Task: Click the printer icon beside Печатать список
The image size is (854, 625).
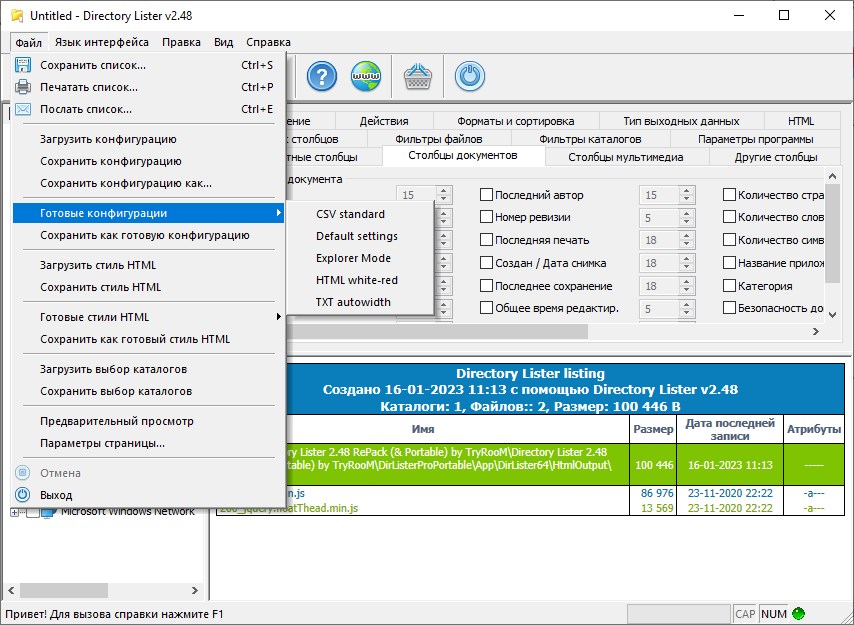Action: point(23,87)
